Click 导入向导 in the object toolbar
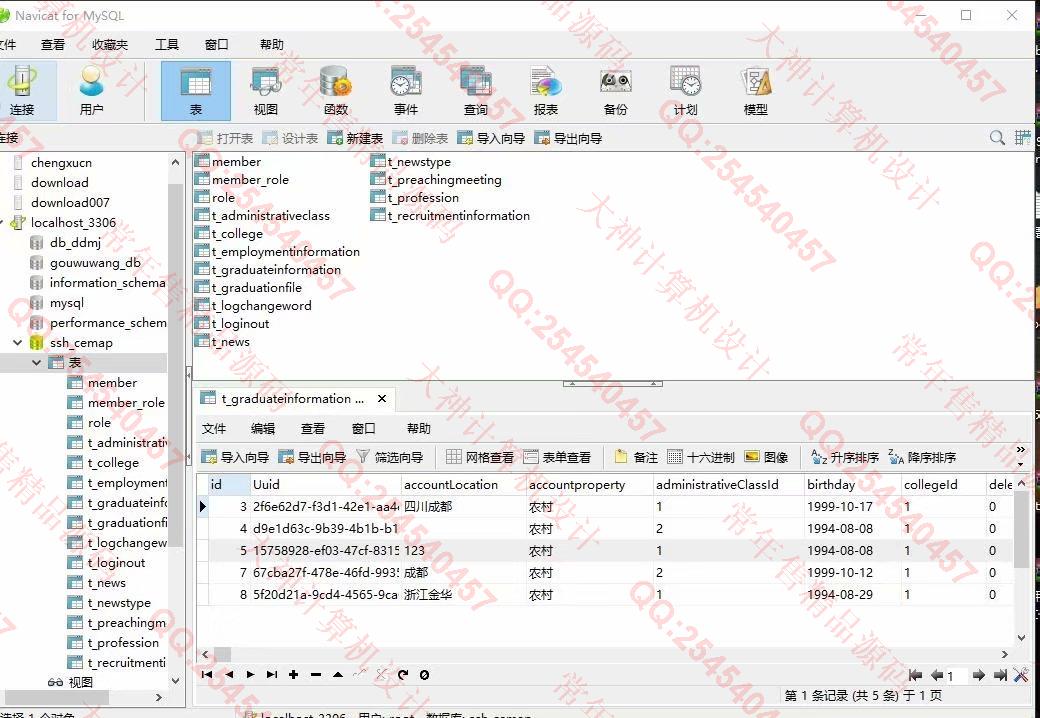This screenshot has height=718, width=1040. tap(491, 138)
